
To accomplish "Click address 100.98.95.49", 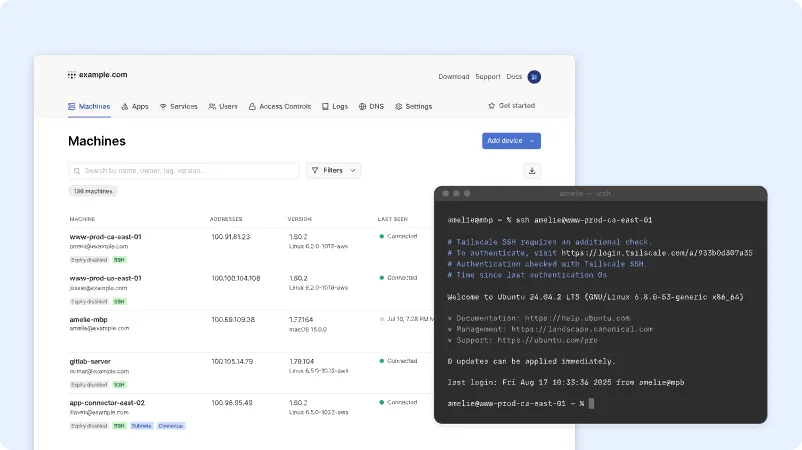I will (x=232, y=403).
